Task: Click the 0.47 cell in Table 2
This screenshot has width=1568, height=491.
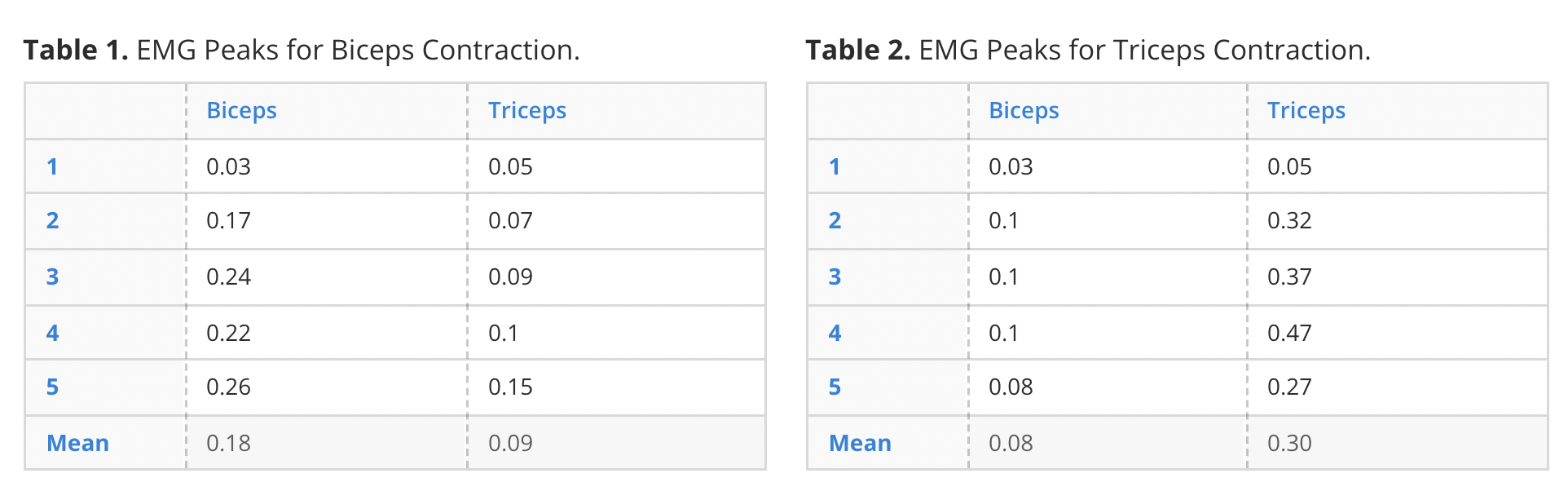Action: pos(1289,334)
